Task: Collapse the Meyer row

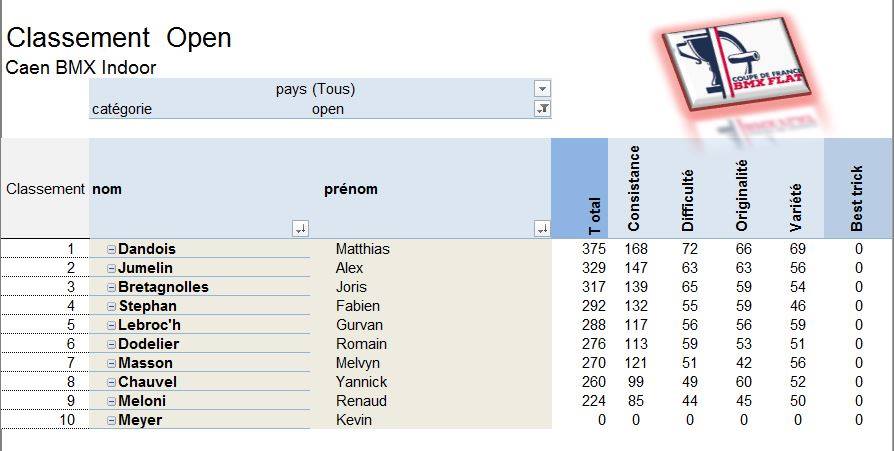Action: coord(112,420)
